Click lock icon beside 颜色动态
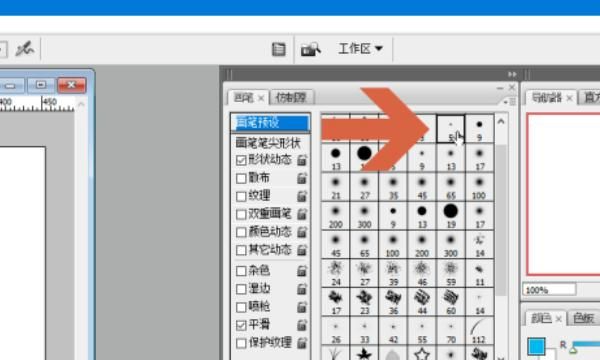Viewport: 600px width, 360px height. point(302,232)
